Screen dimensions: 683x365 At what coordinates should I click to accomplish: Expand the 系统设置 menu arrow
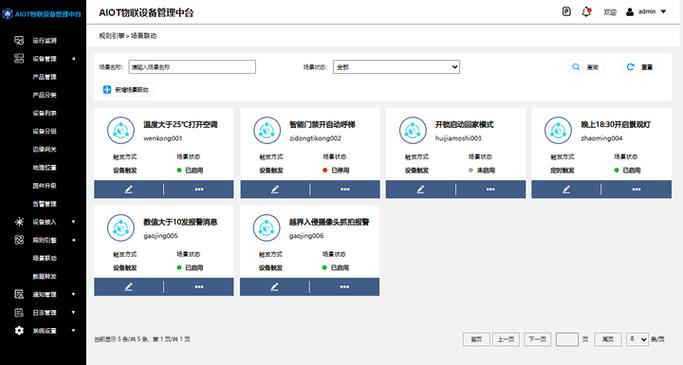[73, 331]
